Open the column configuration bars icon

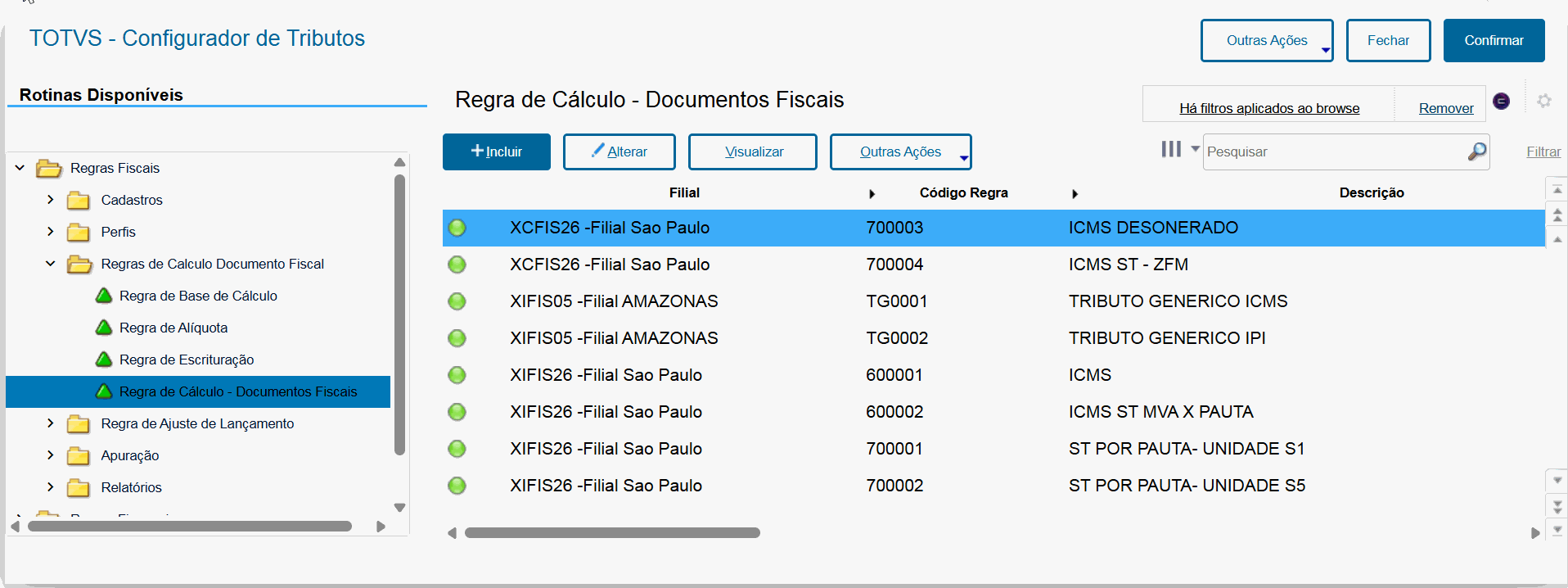click(1171, 149)
